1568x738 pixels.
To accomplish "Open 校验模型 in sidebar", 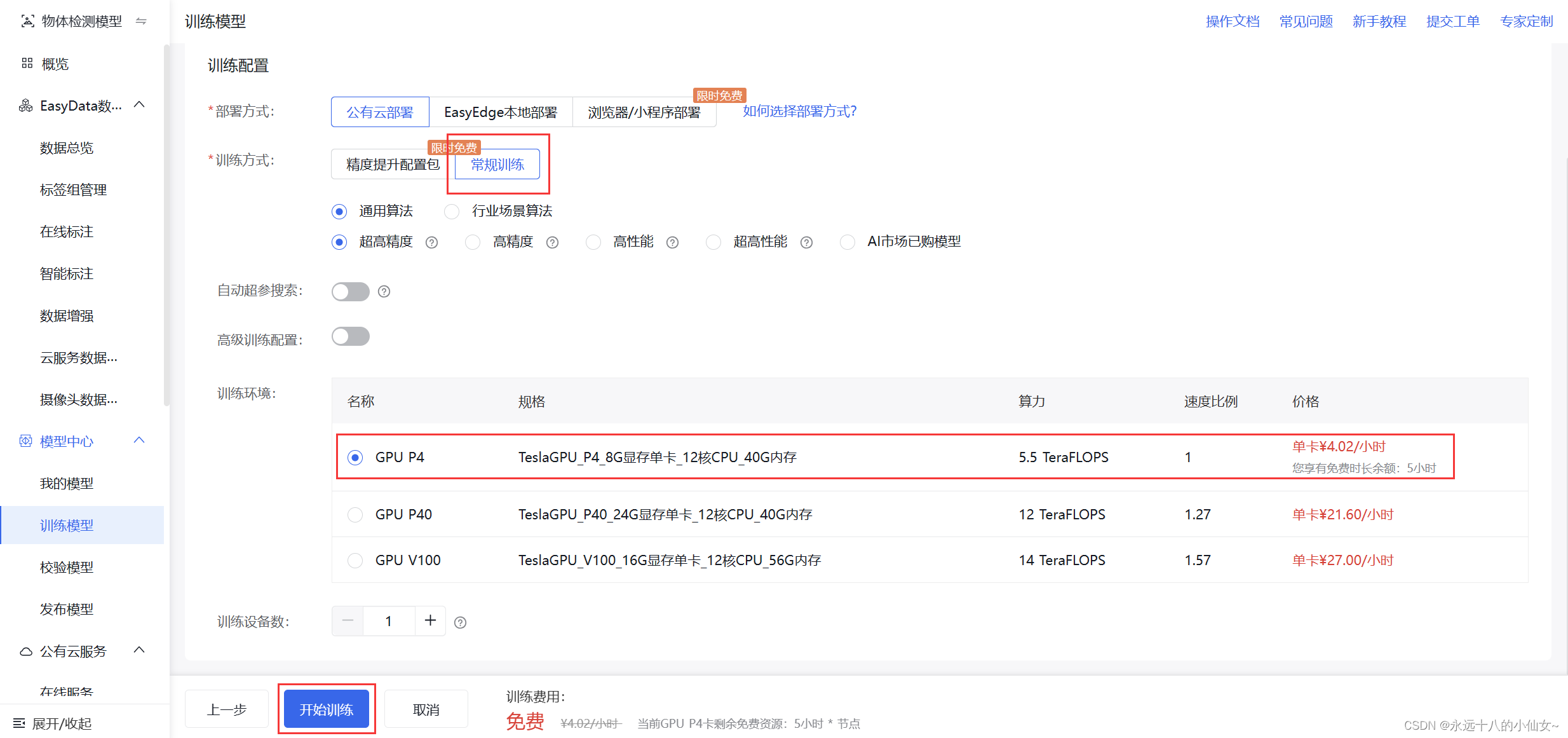I will point(67,567).
